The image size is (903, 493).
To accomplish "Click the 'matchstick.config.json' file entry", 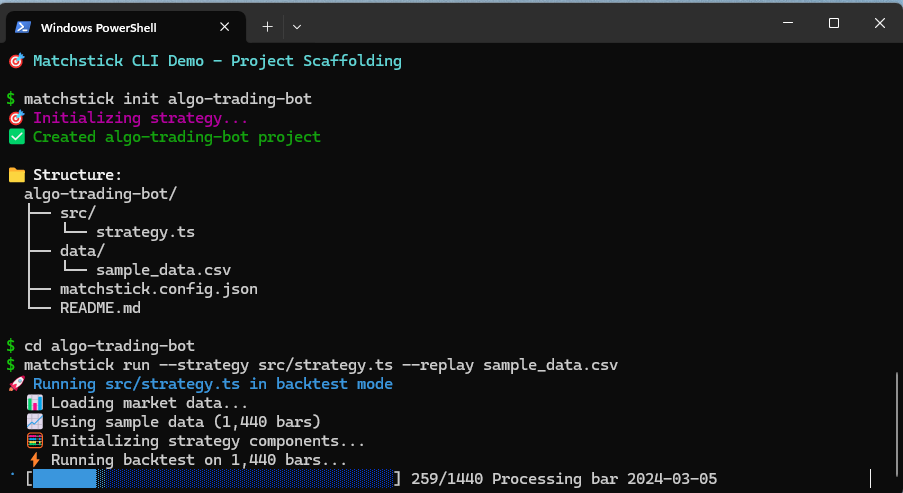I will [x=159, y=289].
